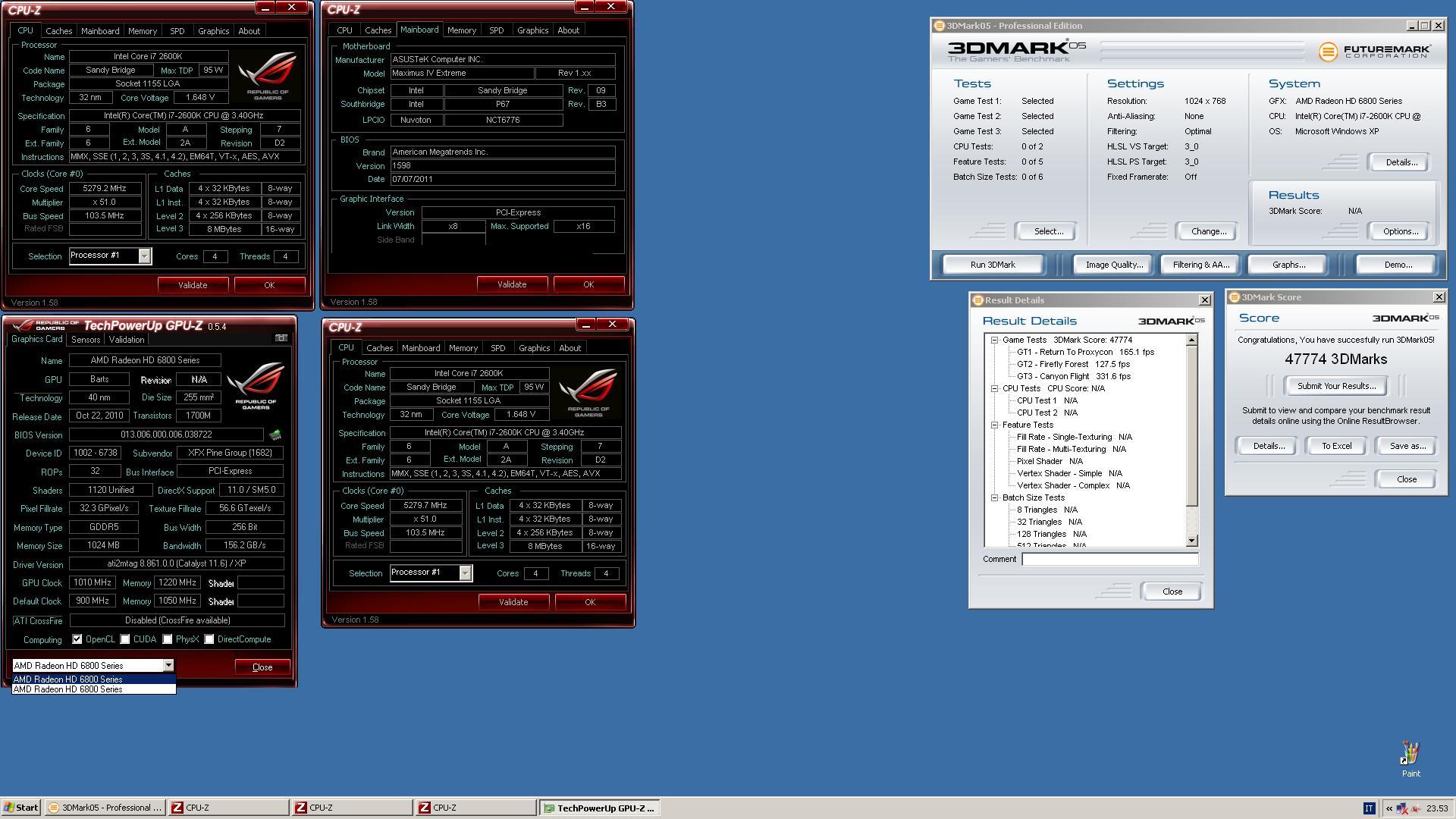Image resolution: width=1456 pixels, height=819 pixels.
Task: Switch to Validation tab in GPU-Z
Action: 127,340
